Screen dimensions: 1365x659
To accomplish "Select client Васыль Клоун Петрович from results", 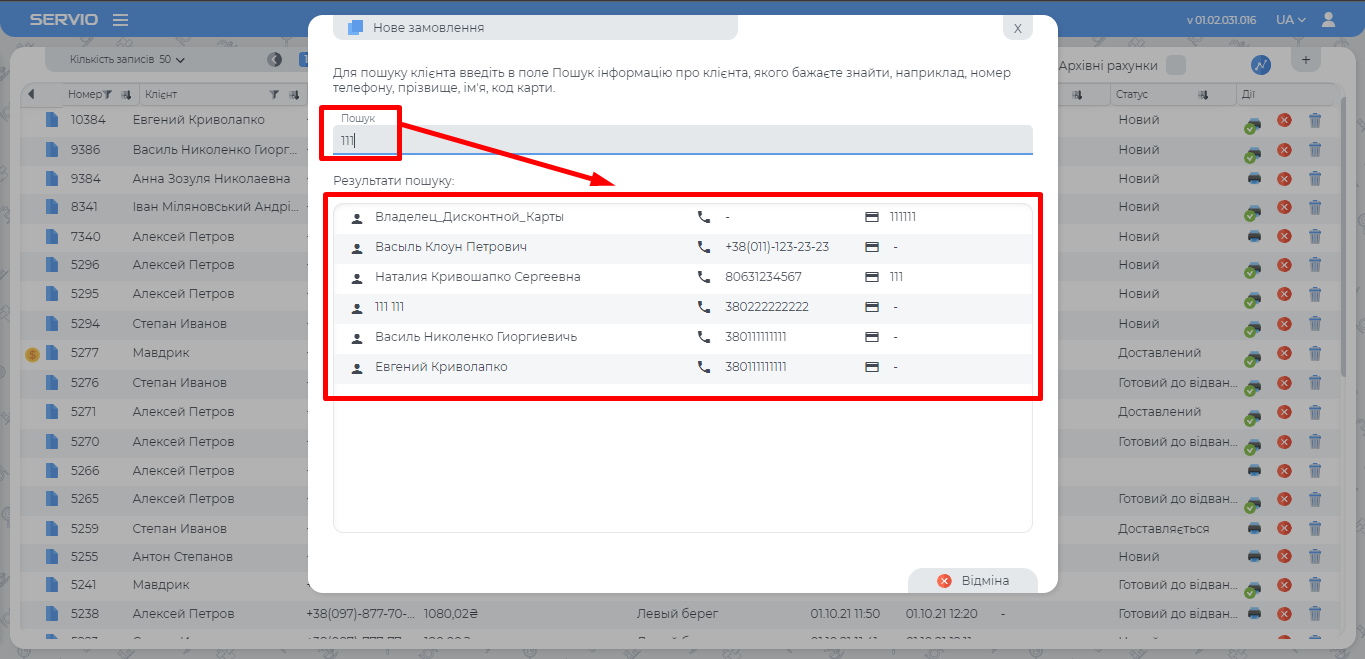I will (450, 247).
